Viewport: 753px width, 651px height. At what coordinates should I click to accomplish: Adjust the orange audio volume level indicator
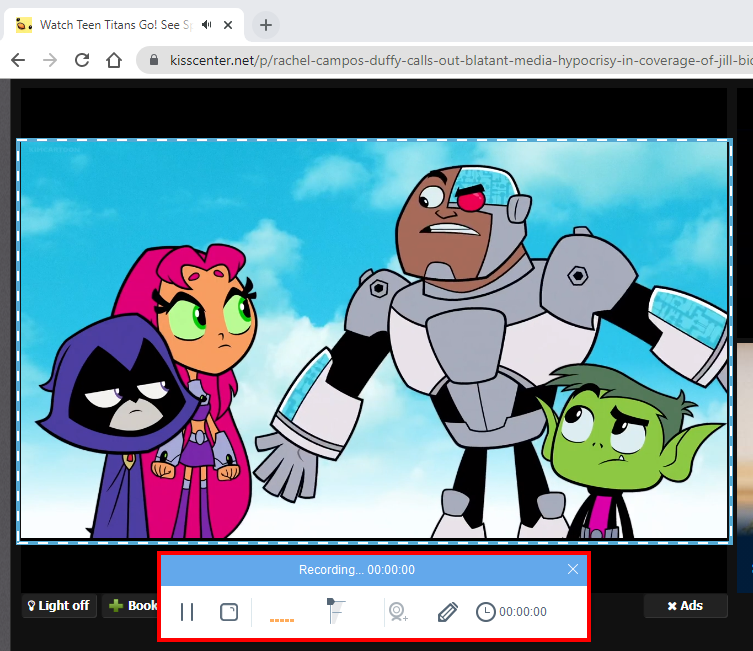tap(282, 620)
